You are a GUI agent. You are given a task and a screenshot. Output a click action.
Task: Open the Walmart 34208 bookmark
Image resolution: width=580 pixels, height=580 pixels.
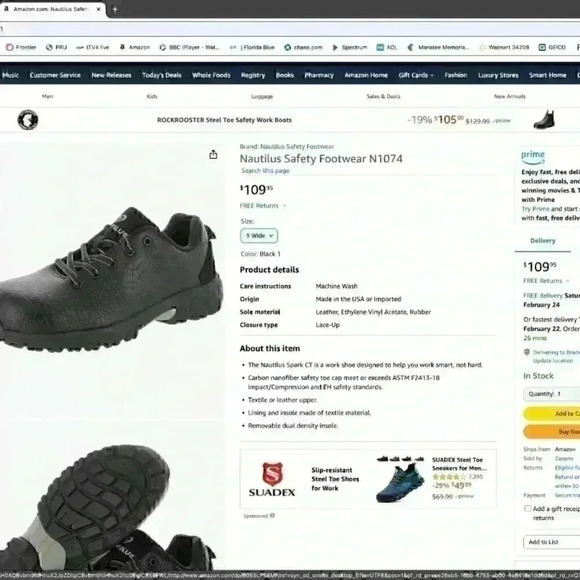point(504,47)
